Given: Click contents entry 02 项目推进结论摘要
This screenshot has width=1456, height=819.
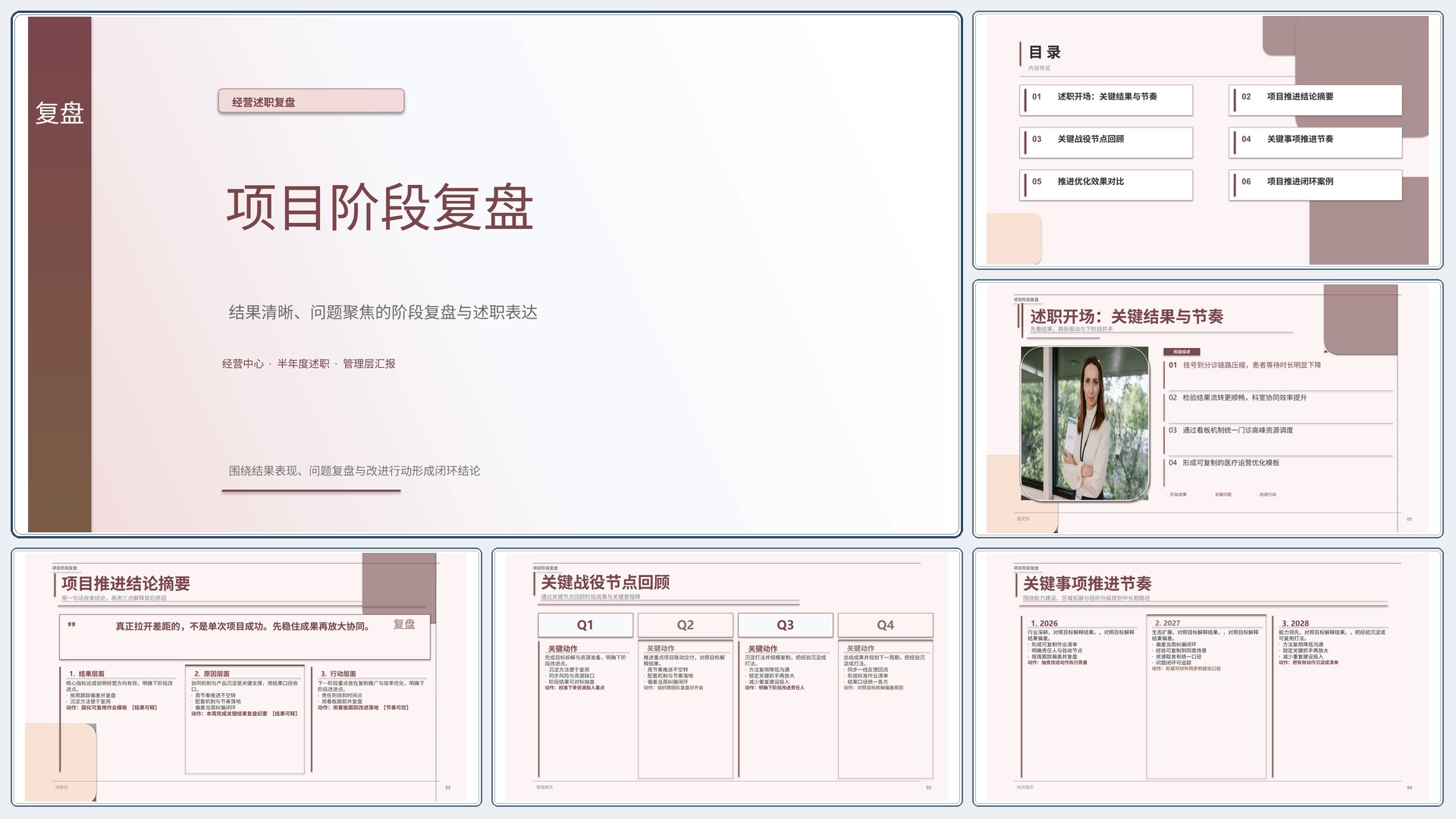Looking at the screenshot, I should tap(1316, 99).
